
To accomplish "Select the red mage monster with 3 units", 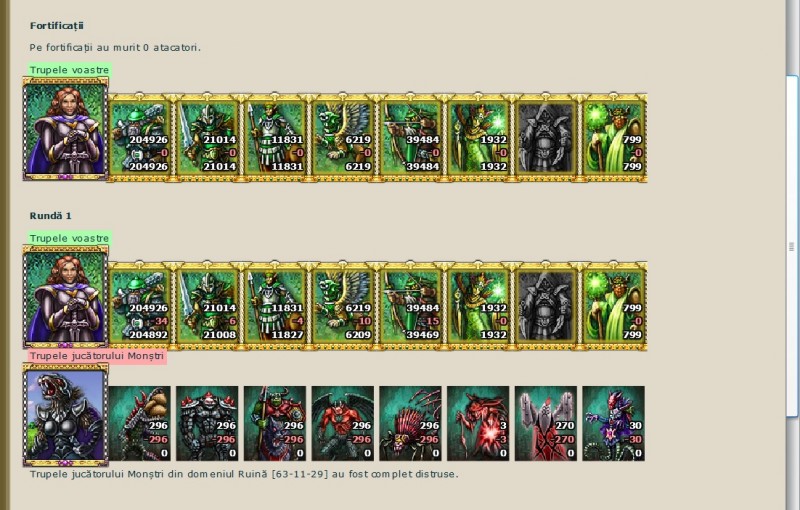I will pyautogui.click(x=478, y=423).
